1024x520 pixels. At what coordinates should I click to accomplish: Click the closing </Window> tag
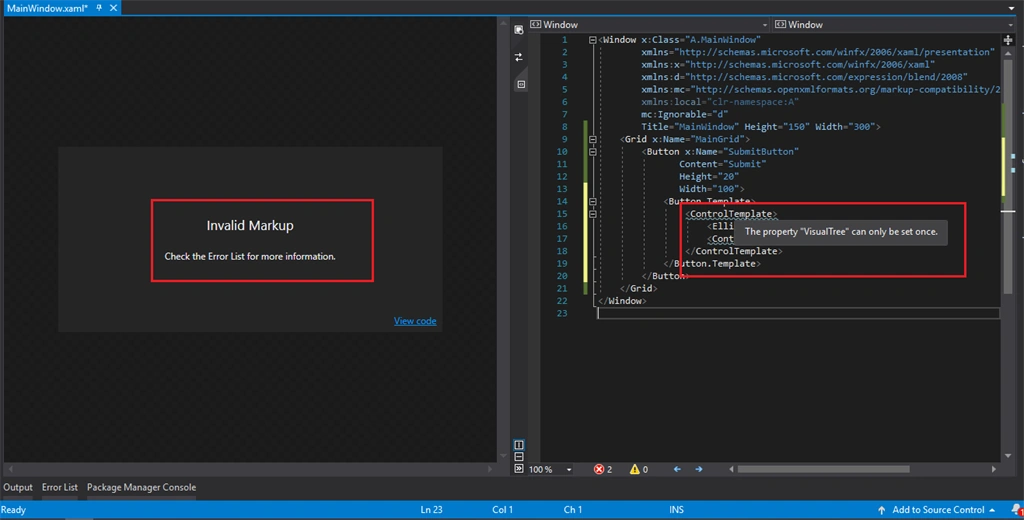tap(622, 301)
